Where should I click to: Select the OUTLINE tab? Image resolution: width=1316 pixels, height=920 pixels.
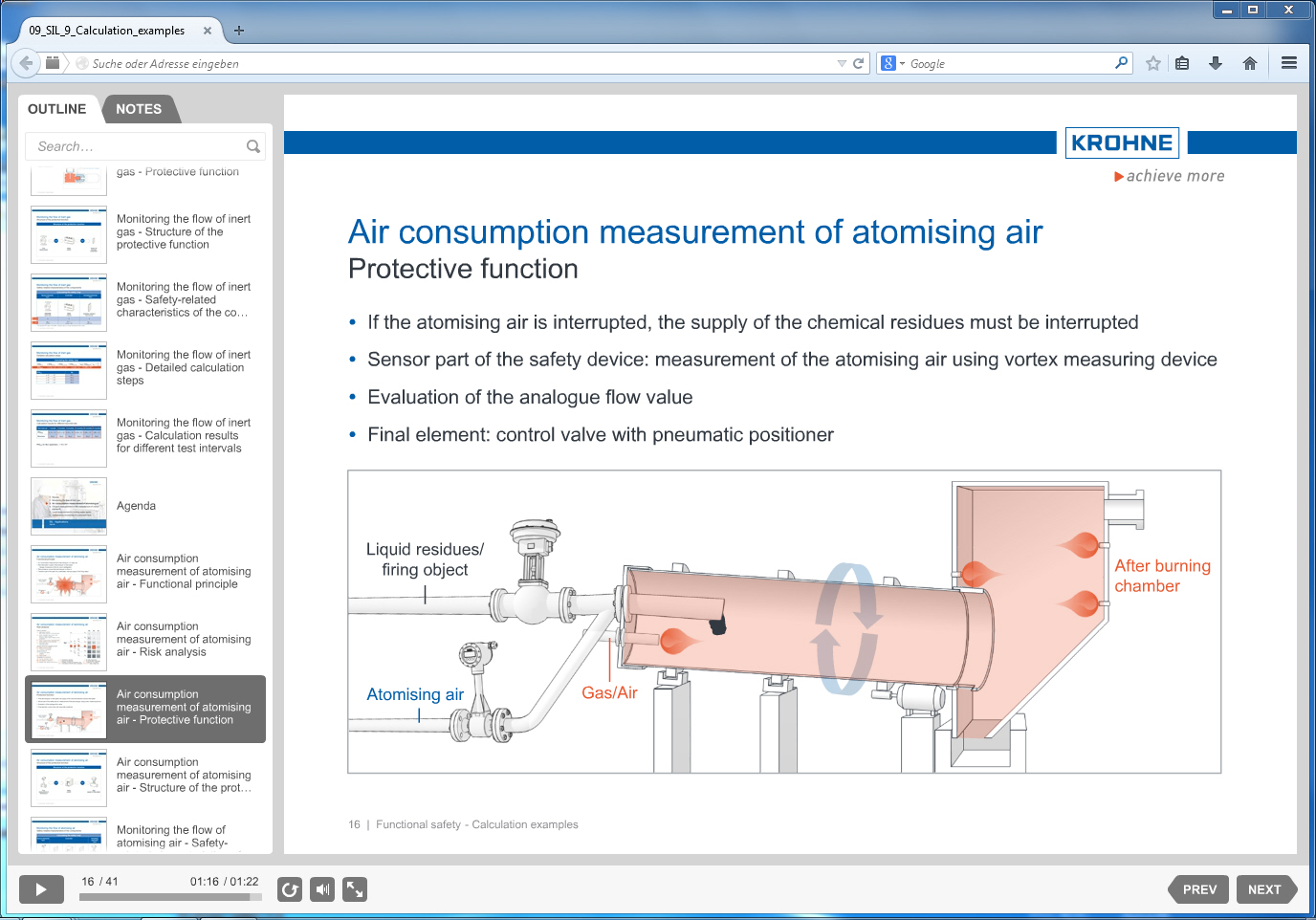(57, 109)
